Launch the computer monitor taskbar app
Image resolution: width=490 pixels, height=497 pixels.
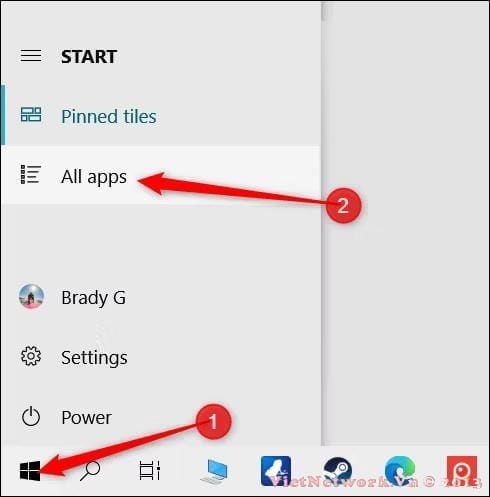click(x=214, y=471)
